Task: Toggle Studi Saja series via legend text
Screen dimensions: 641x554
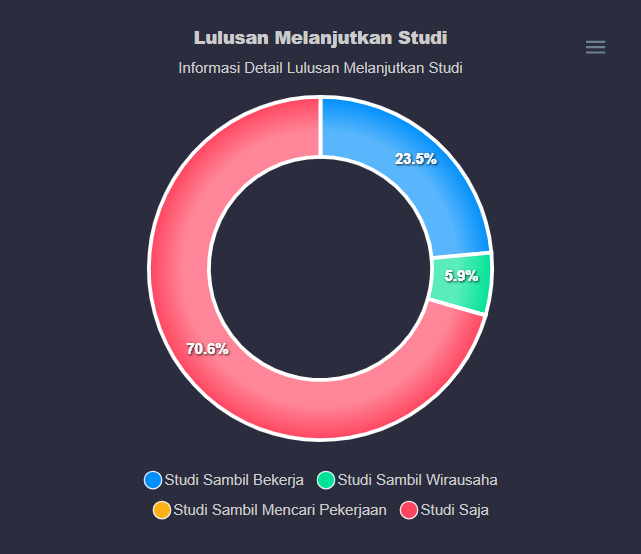Action: pyautogui.click(x=454, y=510)
